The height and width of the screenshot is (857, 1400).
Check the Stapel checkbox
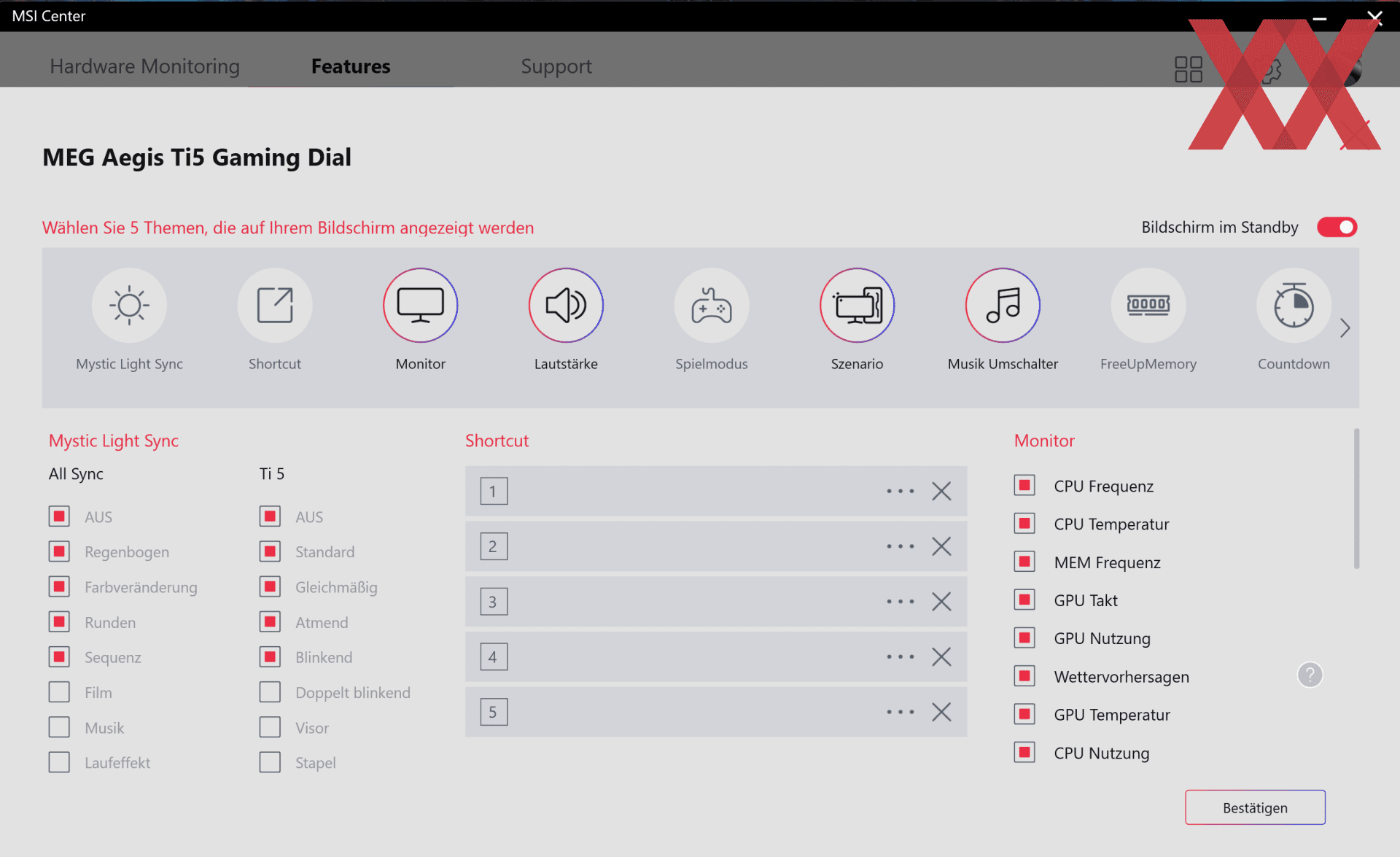point(270,762)
